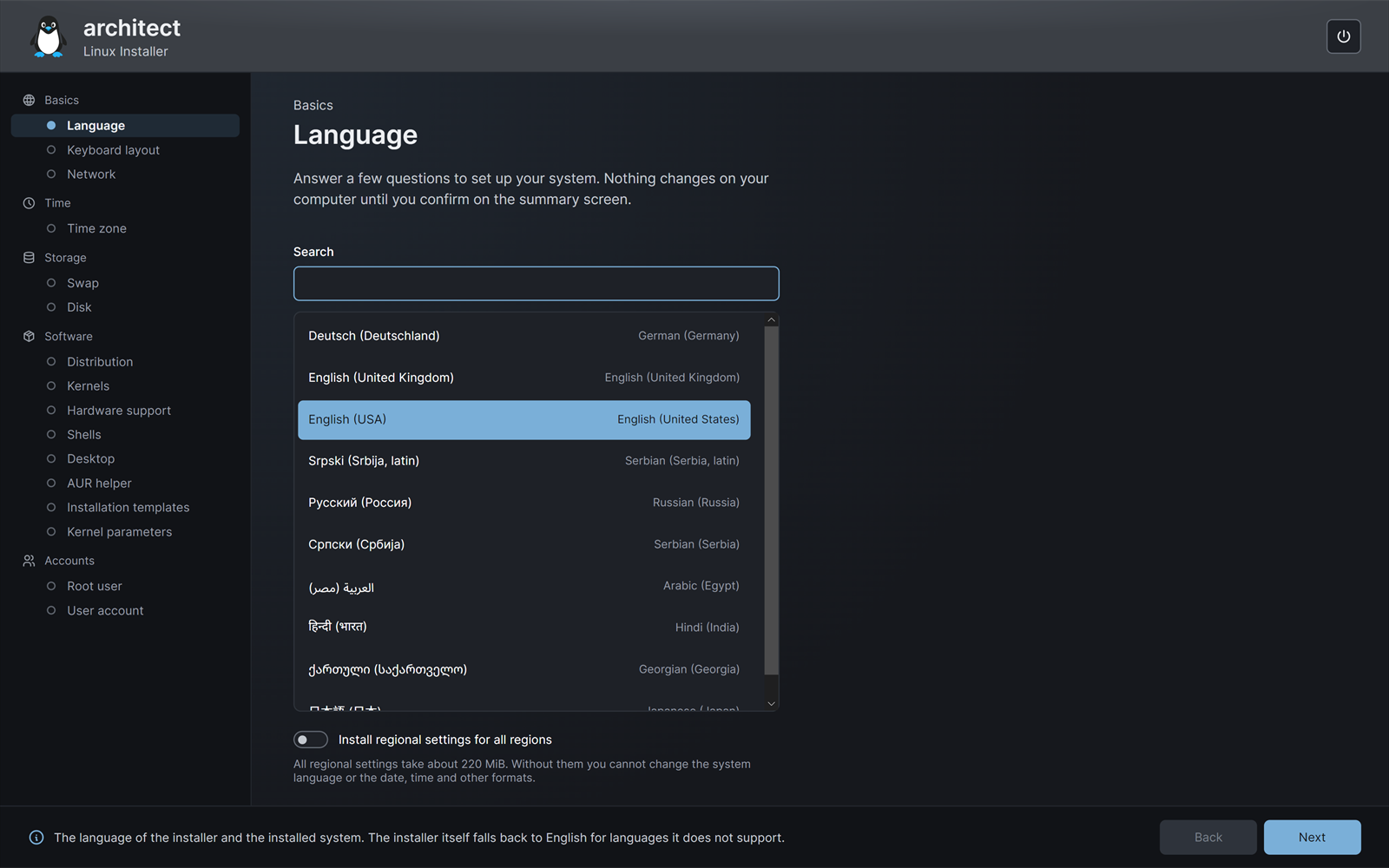Click the Next button
Screen dimensions: 1389x868
pyautogui.click(x=1312, y=838)
